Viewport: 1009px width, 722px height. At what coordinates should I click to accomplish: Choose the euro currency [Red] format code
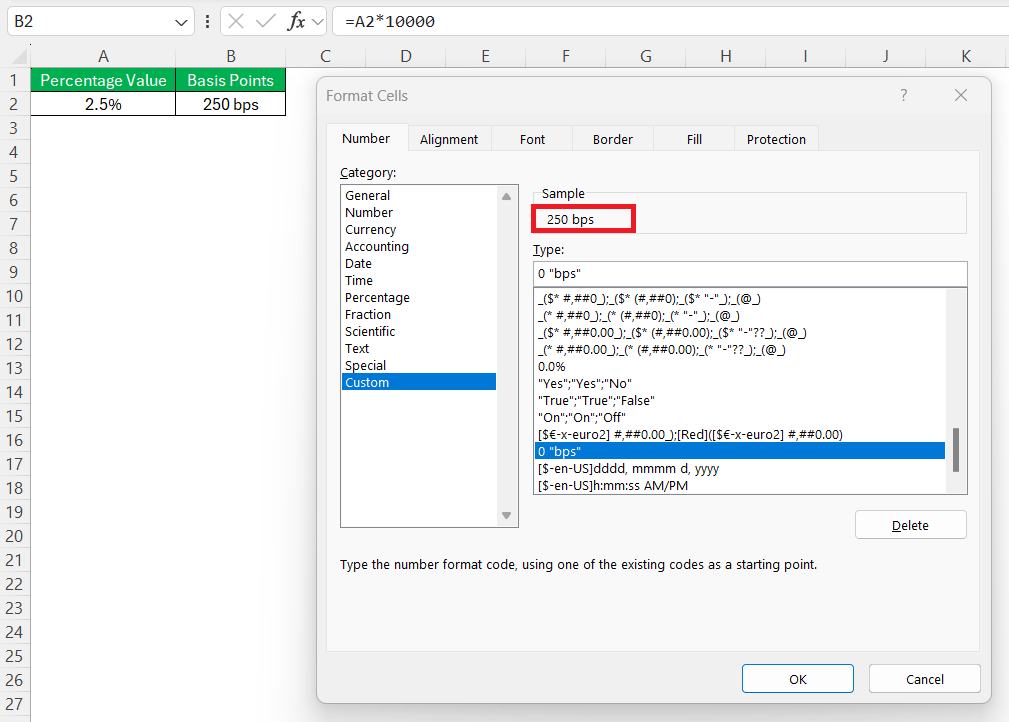coord(740,434)
